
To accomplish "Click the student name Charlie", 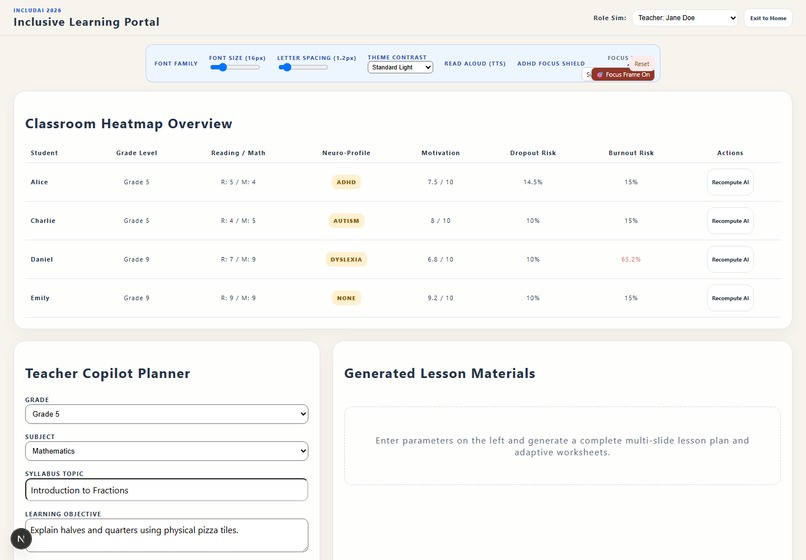I will [x=43, y=221].
